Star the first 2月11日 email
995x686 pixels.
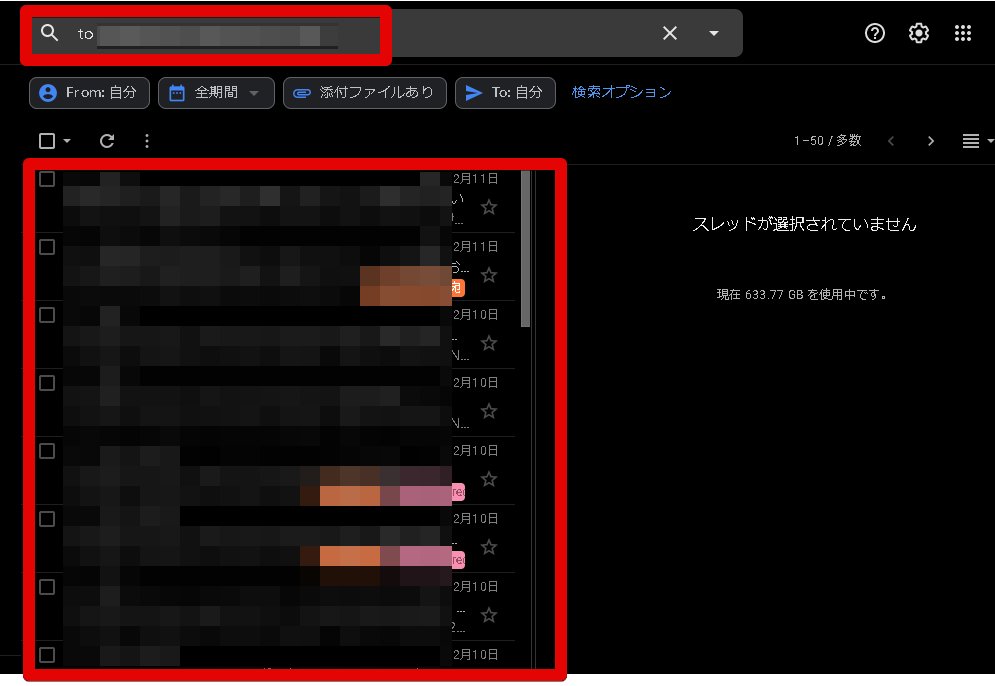tap(489, 207)
